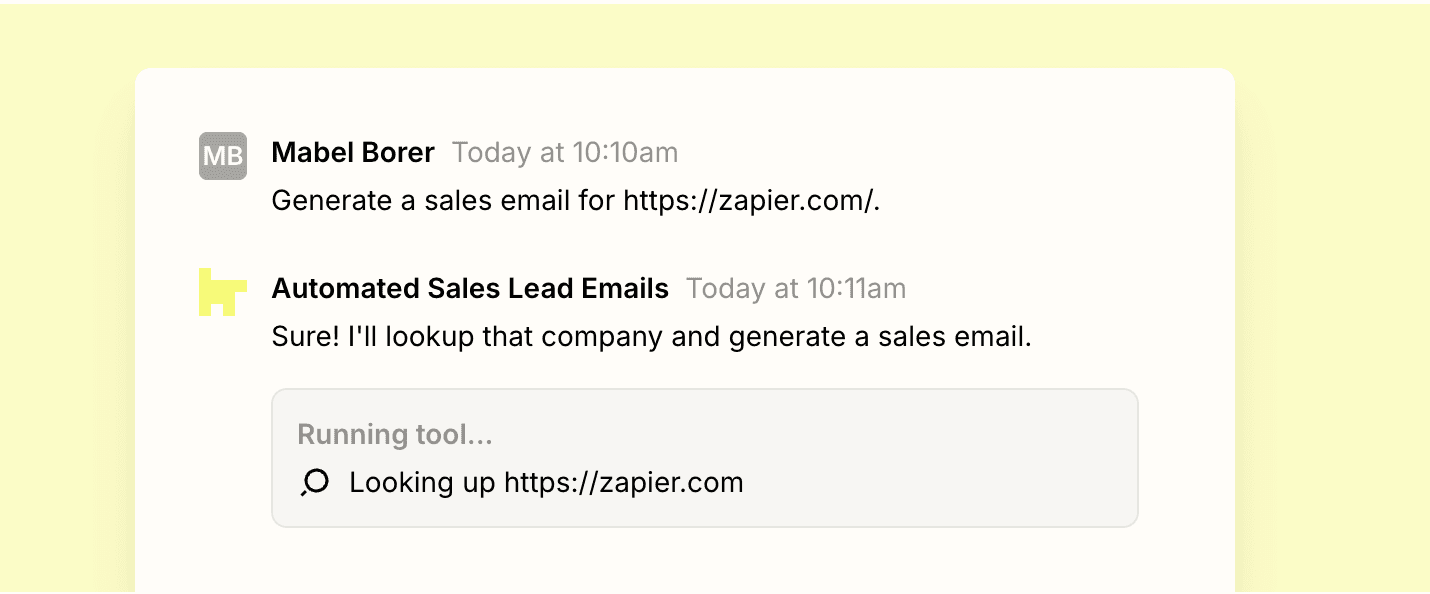Select the Automated Sales Lead Emails sender name

(x=470, y=289)
